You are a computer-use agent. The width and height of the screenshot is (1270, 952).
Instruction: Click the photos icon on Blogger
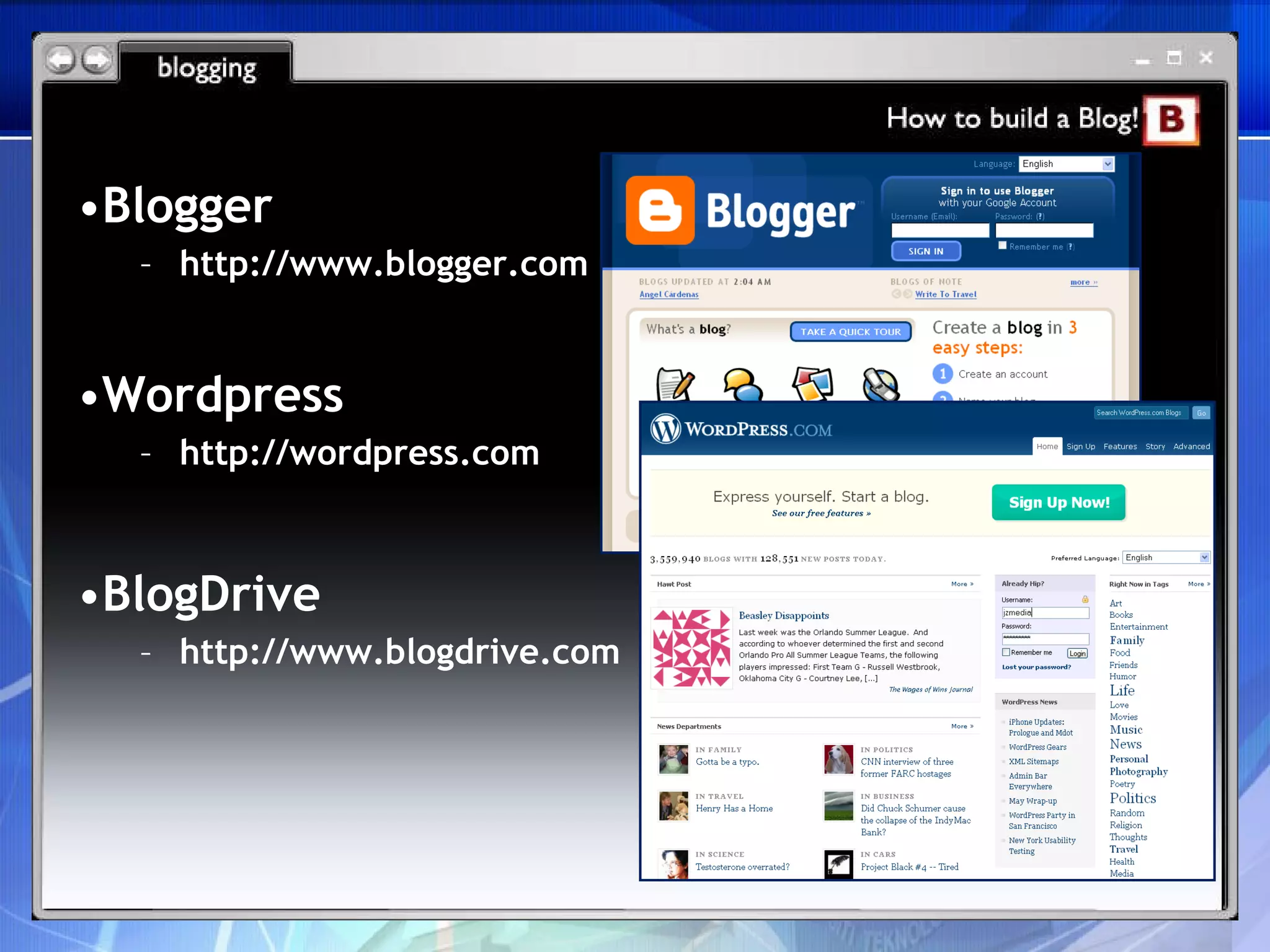tap(812, 384)
